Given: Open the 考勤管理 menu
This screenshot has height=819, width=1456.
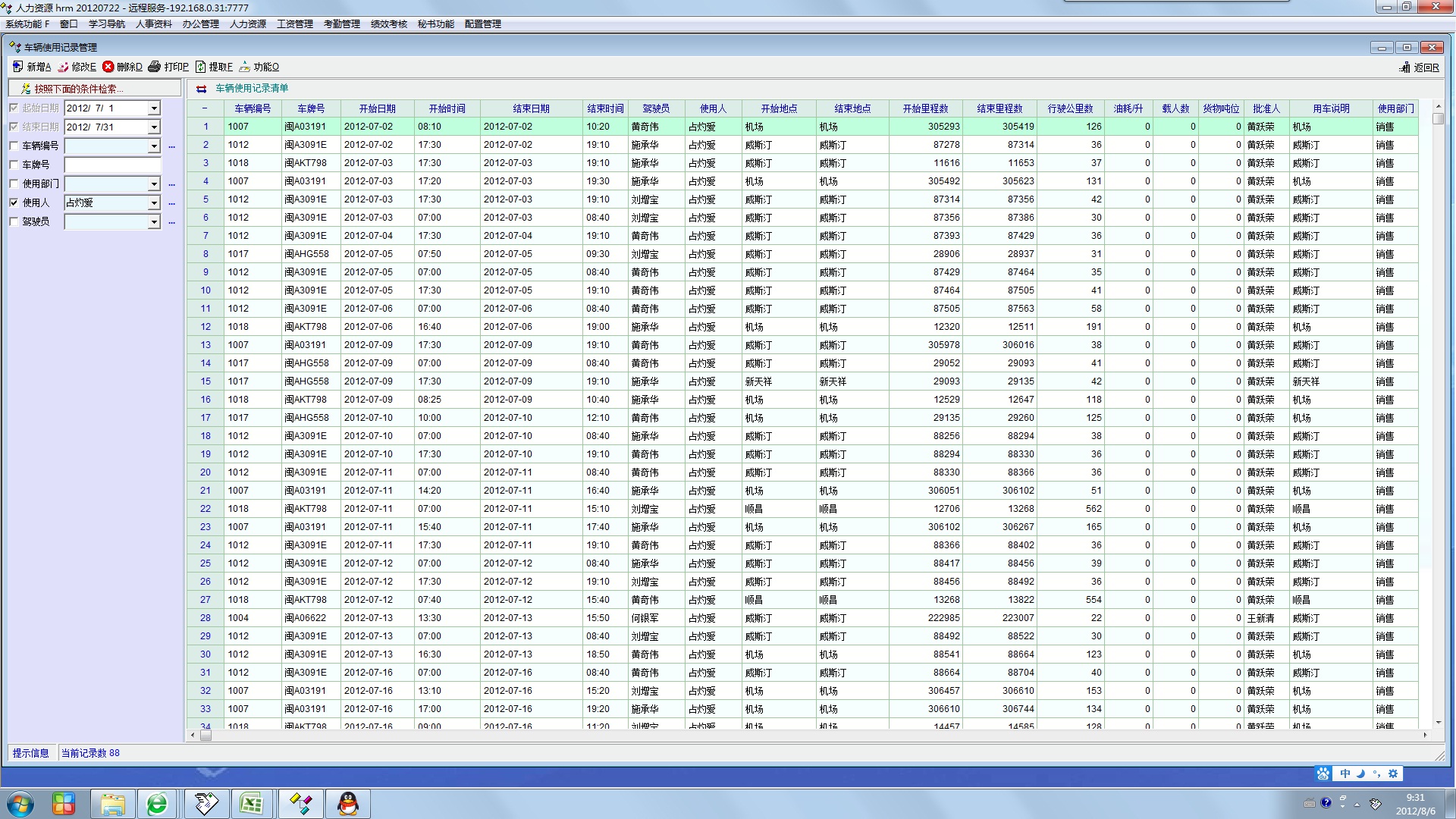Looking at the screenshot, I should [x=341, y=24].
